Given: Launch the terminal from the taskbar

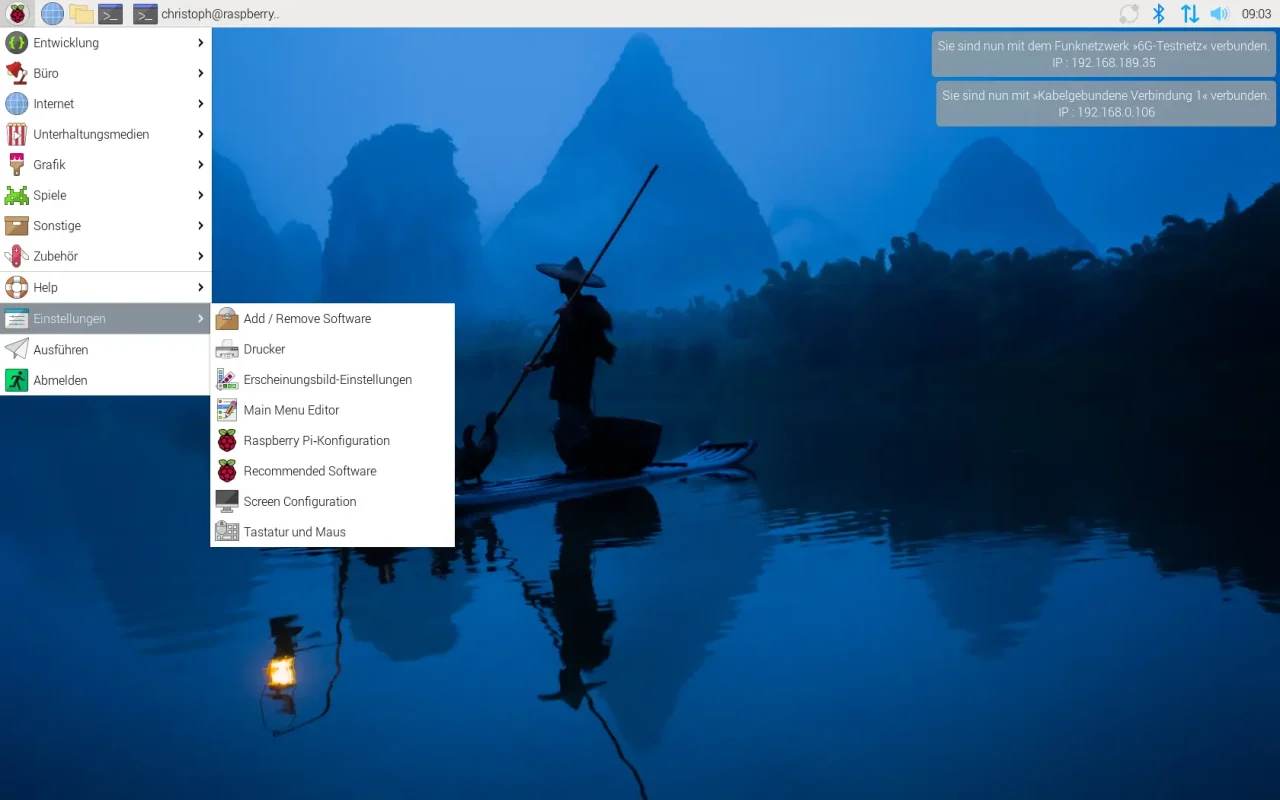Looking at the screenshot, I should pyautogui.click(x=110, y=14).
